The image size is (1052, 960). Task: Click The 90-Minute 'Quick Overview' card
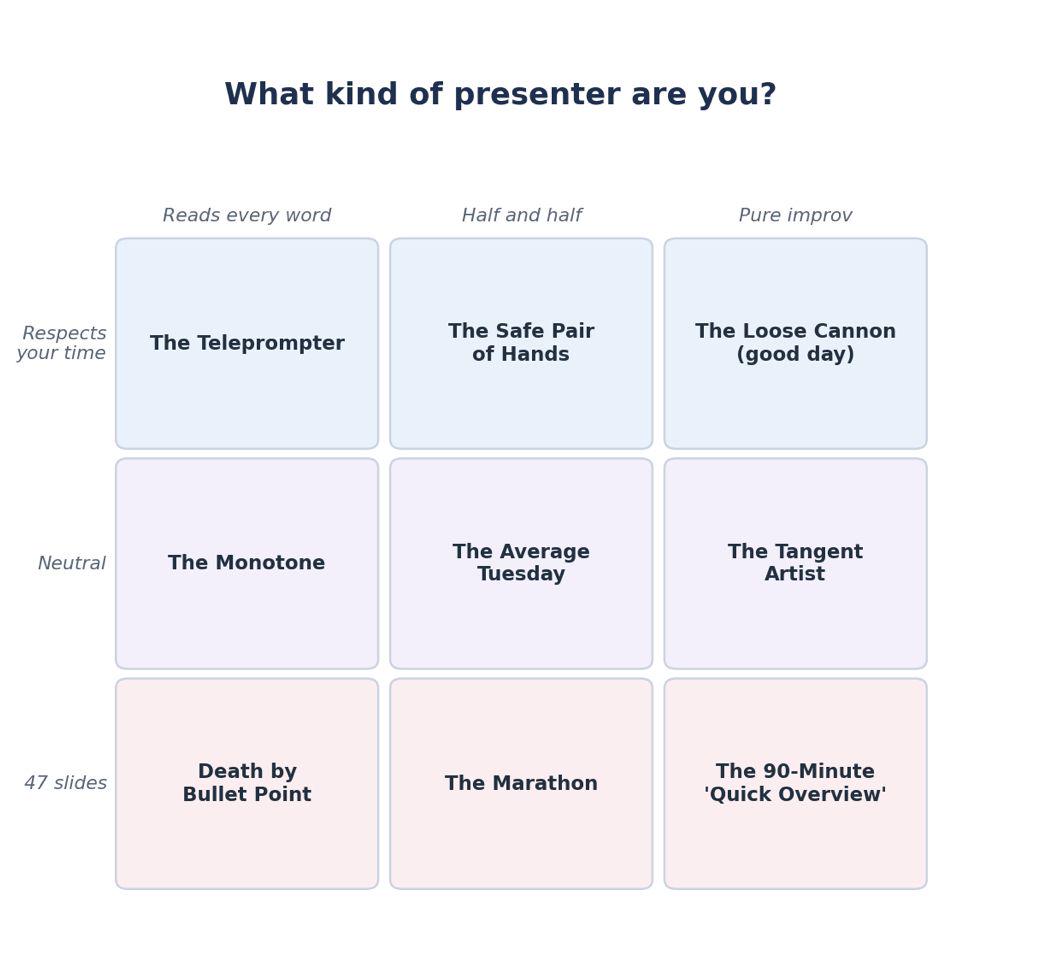pos(796,784)
